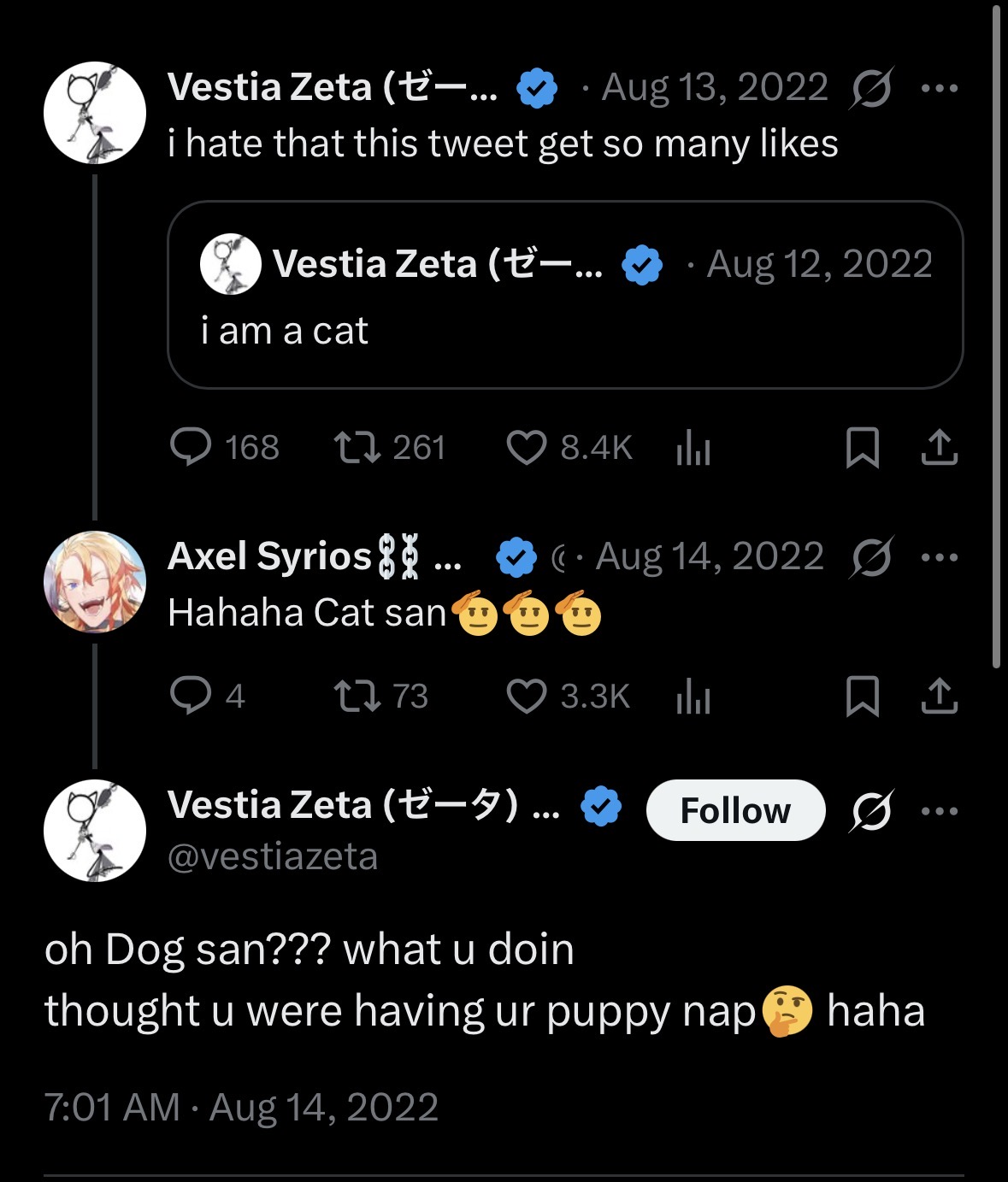1008x1182 pixels.
Task: Like Vestia Zeta's Aug 13 tweet
Action: (527, 447)
